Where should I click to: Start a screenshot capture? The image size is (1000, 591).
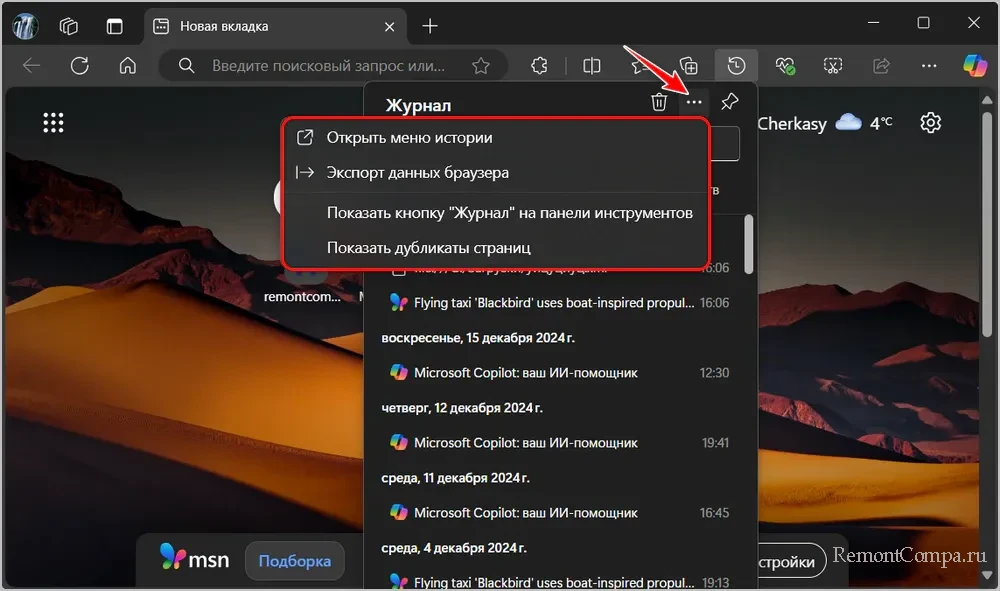point(833,65)
